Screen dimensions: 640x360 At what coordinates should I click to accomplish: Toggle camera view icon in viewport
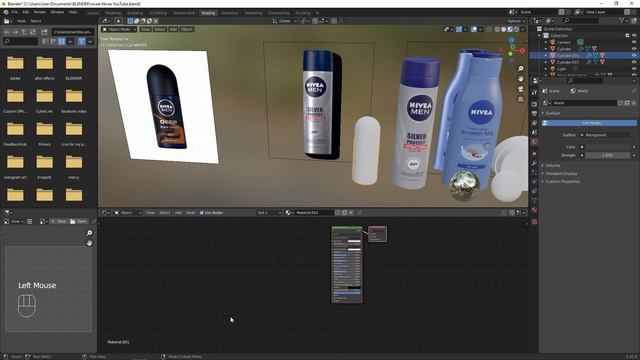point(520,89)
